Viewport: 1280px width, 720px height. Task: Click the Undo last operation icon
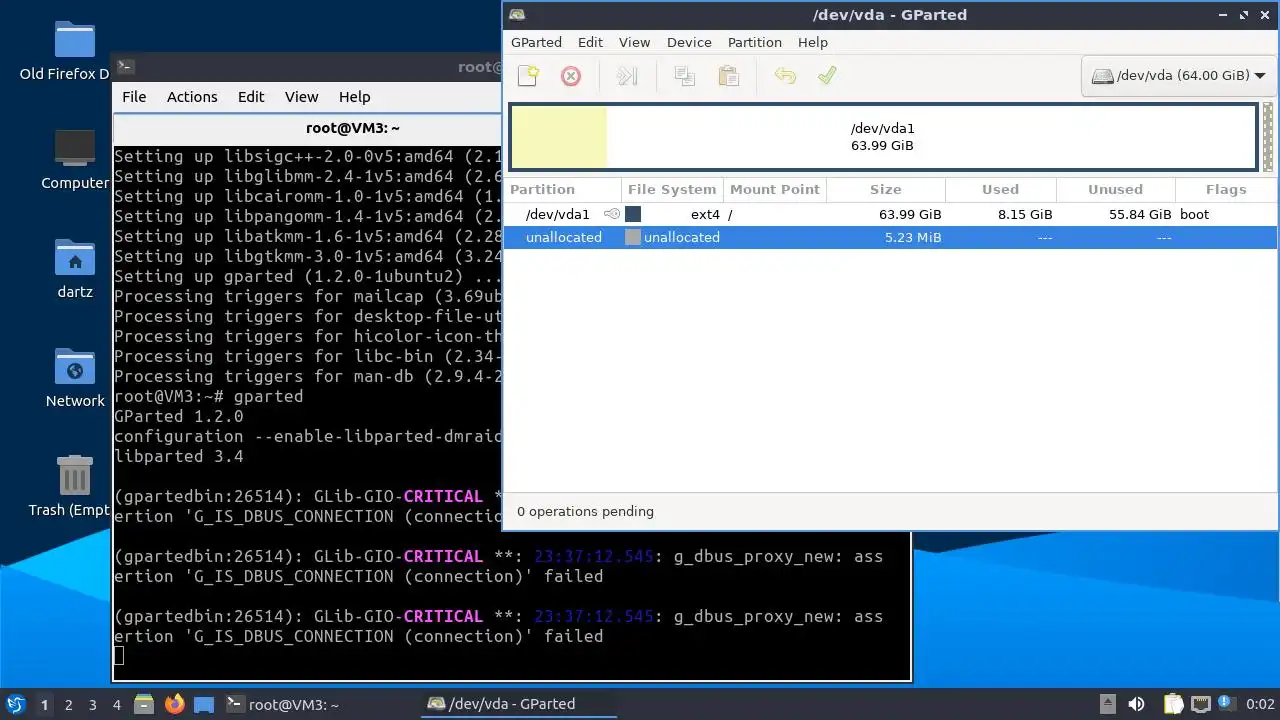click(x=785, y=76)
